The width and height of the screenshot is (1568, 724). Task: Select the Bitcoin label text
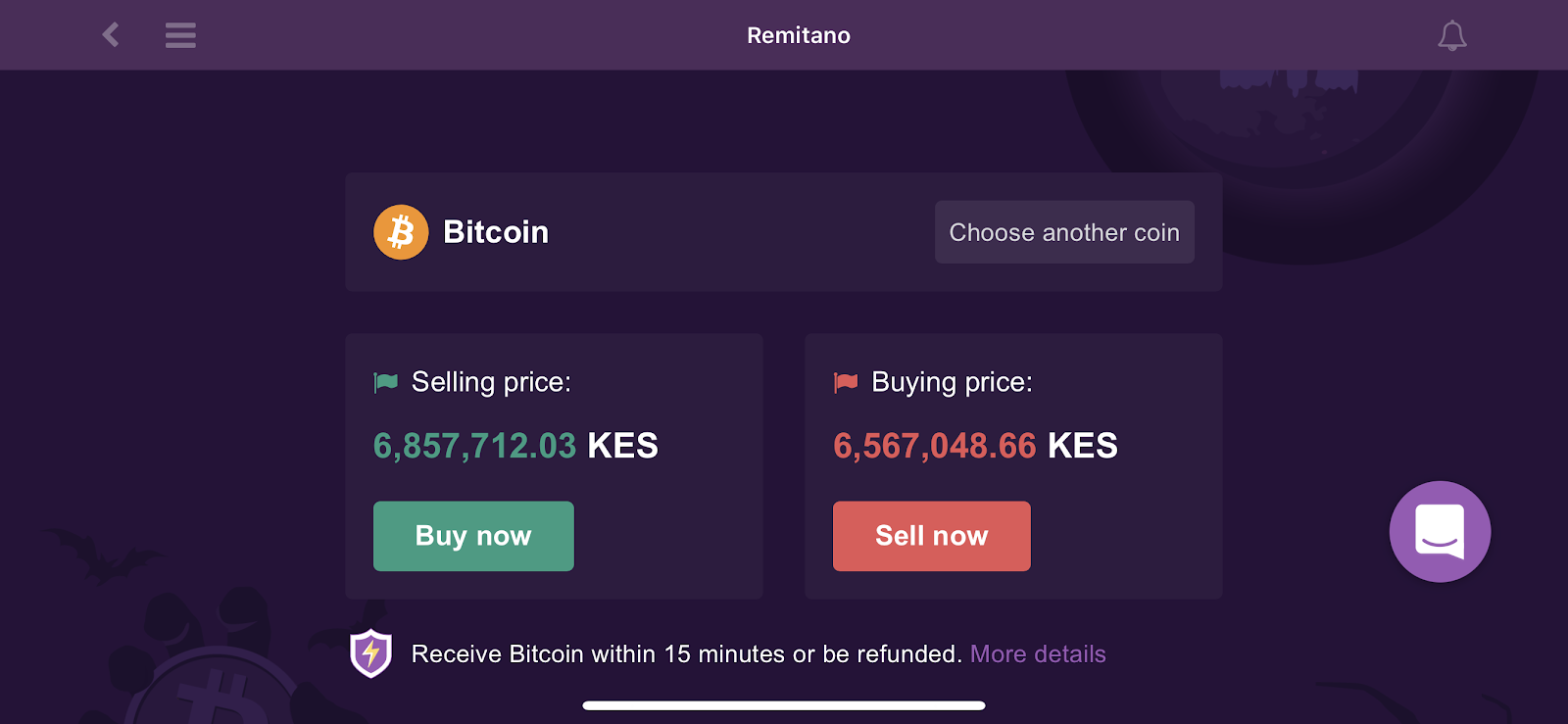496,231
